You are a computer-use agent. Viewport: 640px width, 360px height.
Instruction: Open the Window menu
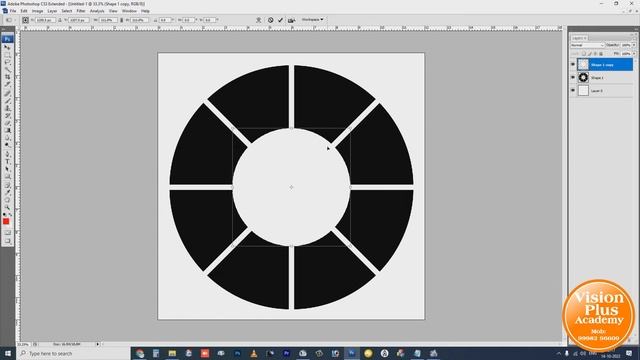point(129,11)
